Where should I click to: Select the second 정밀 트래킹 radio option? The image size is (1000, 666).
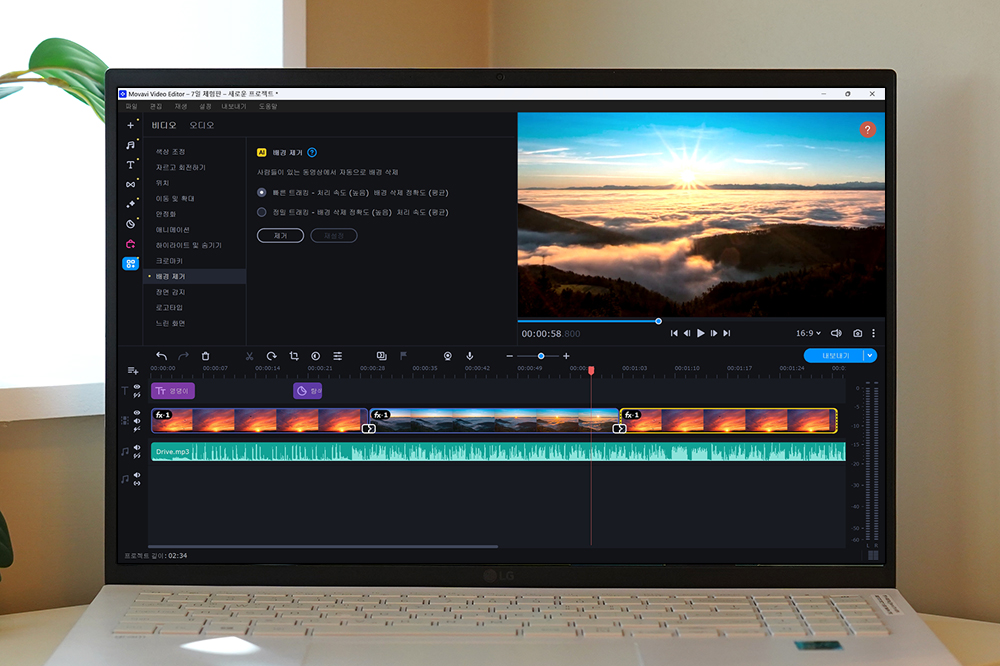(261, 212)
